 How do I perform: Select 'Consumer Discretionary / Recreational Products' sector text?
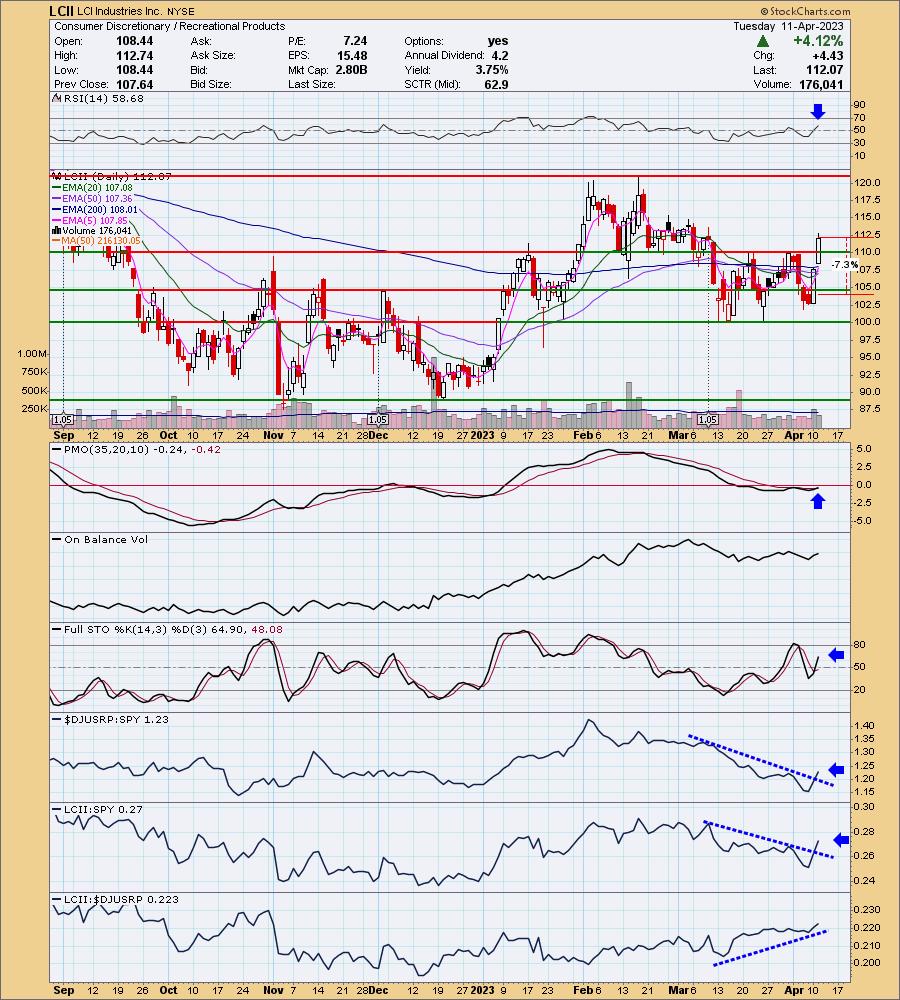point(170,26)
